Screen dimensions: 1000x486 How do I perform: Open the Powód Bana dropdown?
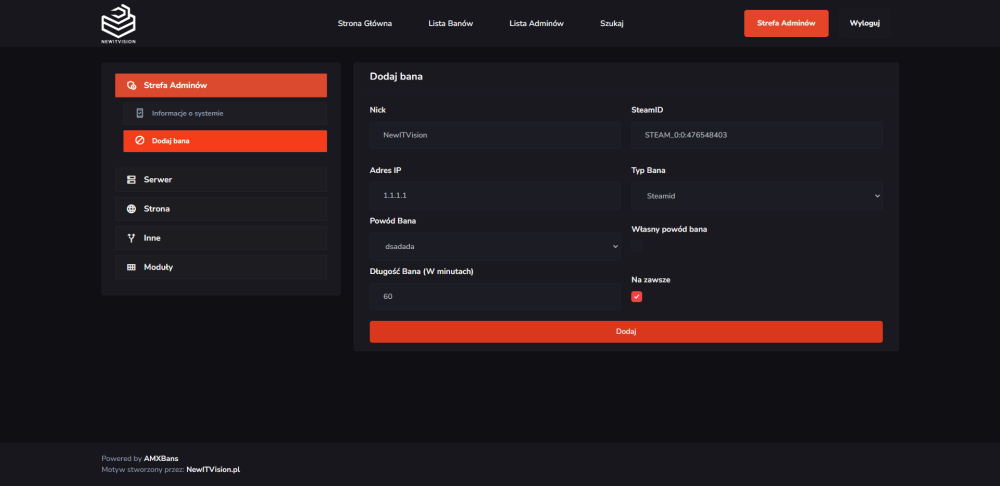495,246
